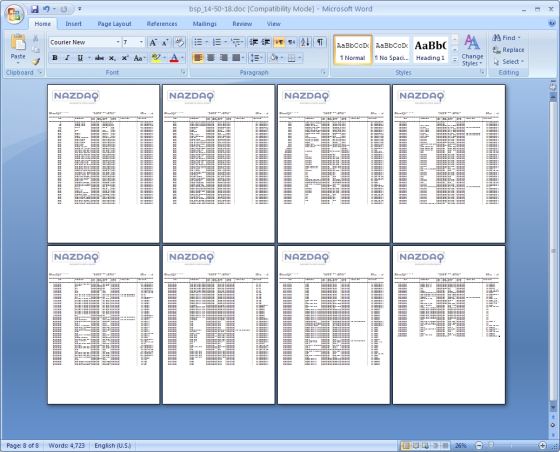The height and width of the screenshot is (452, 560).
Task: Expand the styles gallery
Action: click(x=455, y=60)
